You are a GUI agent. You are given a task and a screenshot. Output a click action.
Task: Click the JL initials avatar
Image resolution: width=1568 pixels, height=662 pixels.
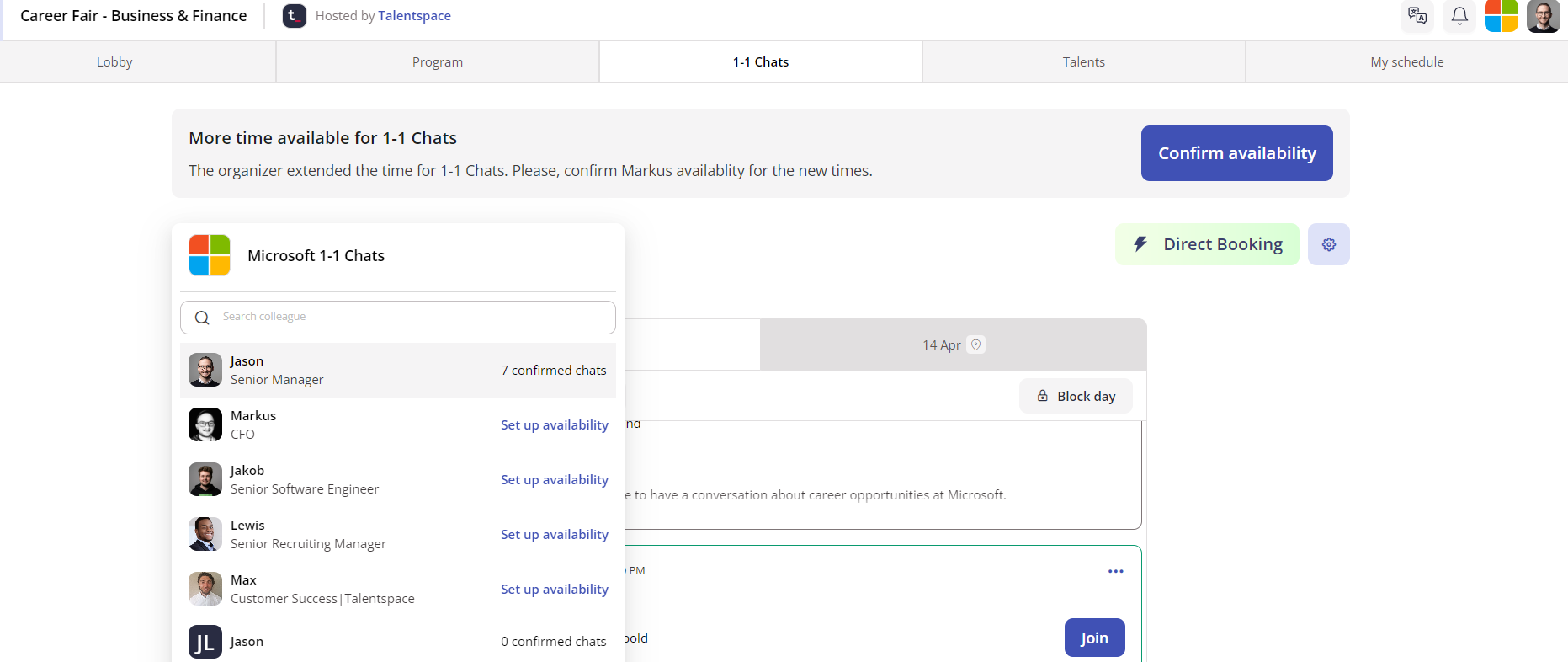(x=205, y=642)
